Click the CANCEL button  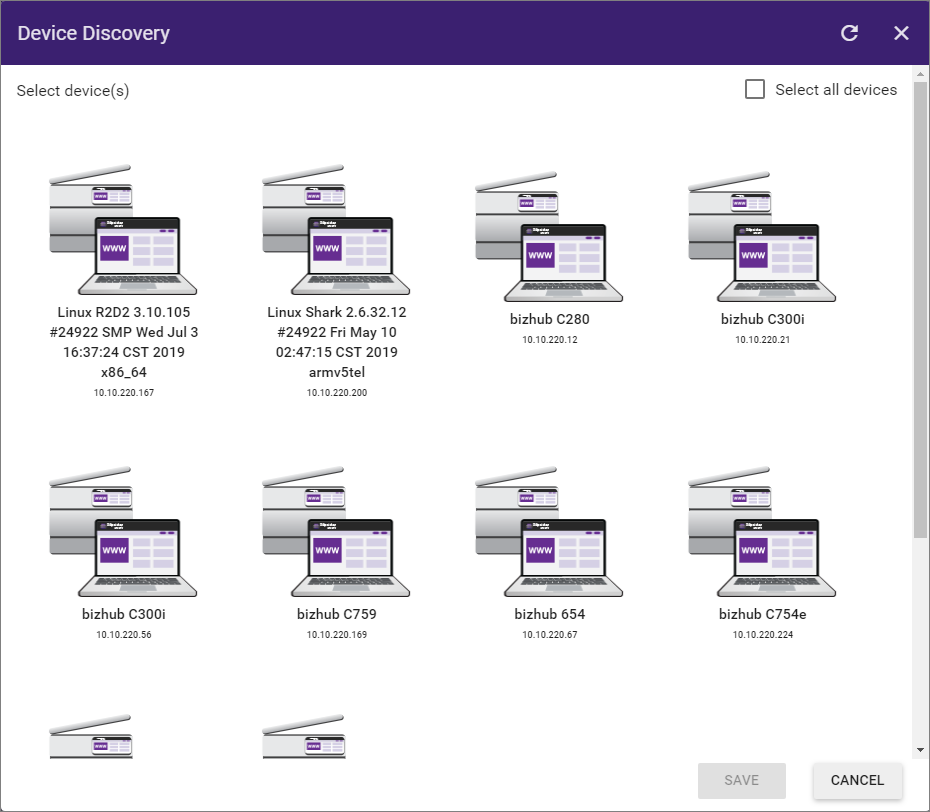pyautogui.click(x=857, y=781)
